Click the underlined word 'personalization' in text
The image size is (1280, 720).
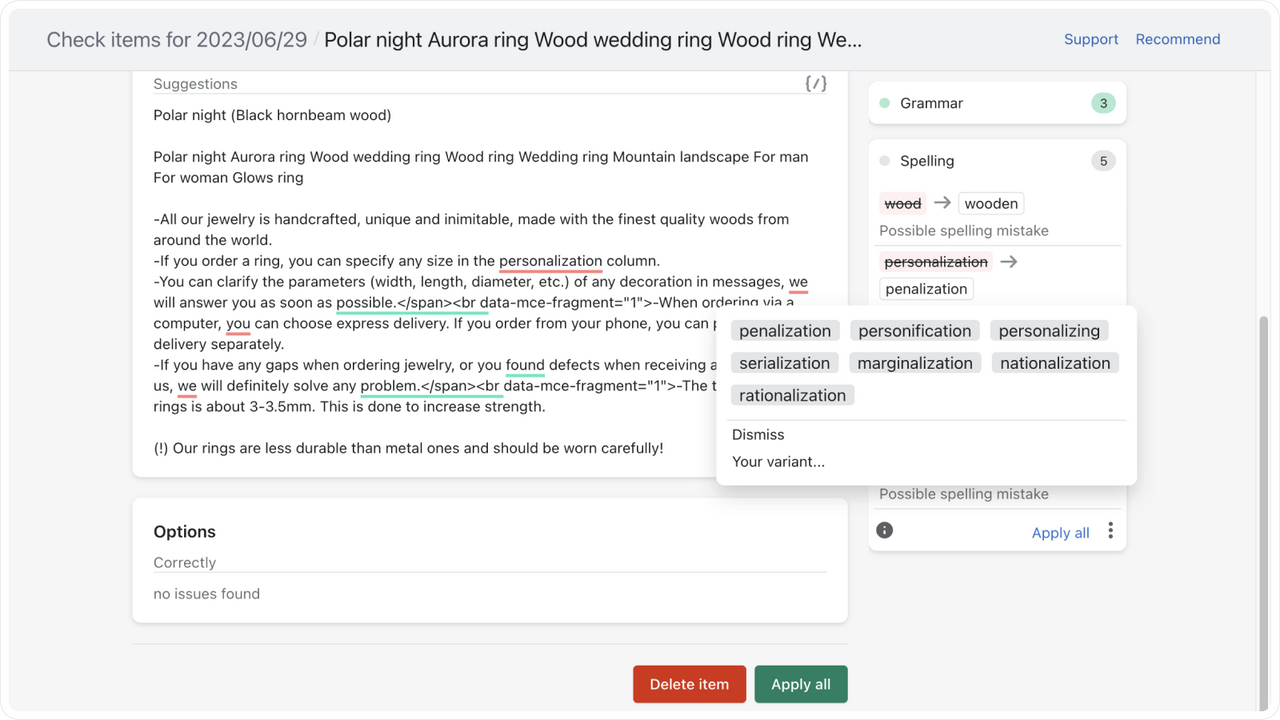click(x=551, y=261)
